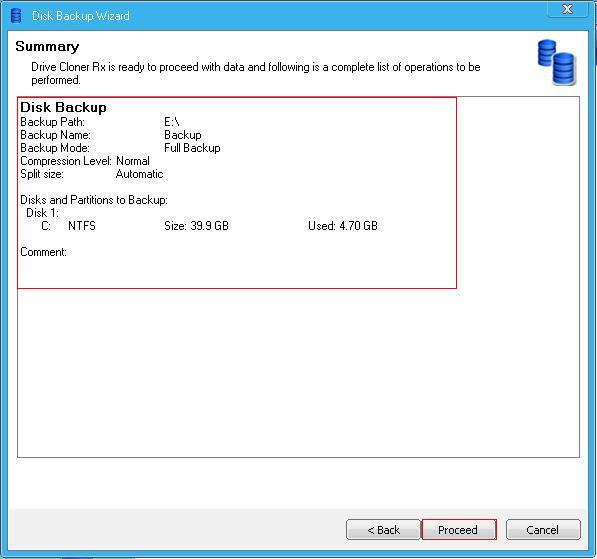
Task: Close the Disk Backup Wizard window
Action: [x=567, y=8]
